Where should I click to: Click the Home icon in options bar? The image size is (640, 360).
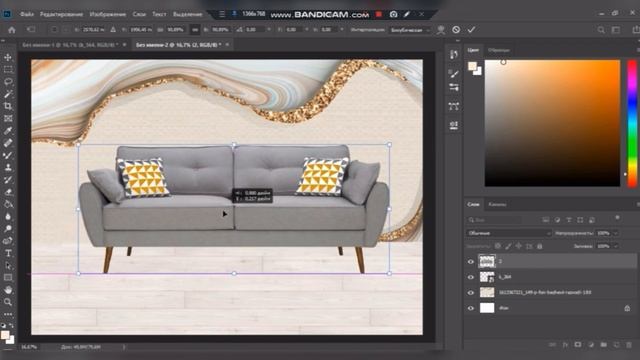(x=12, y=30)
